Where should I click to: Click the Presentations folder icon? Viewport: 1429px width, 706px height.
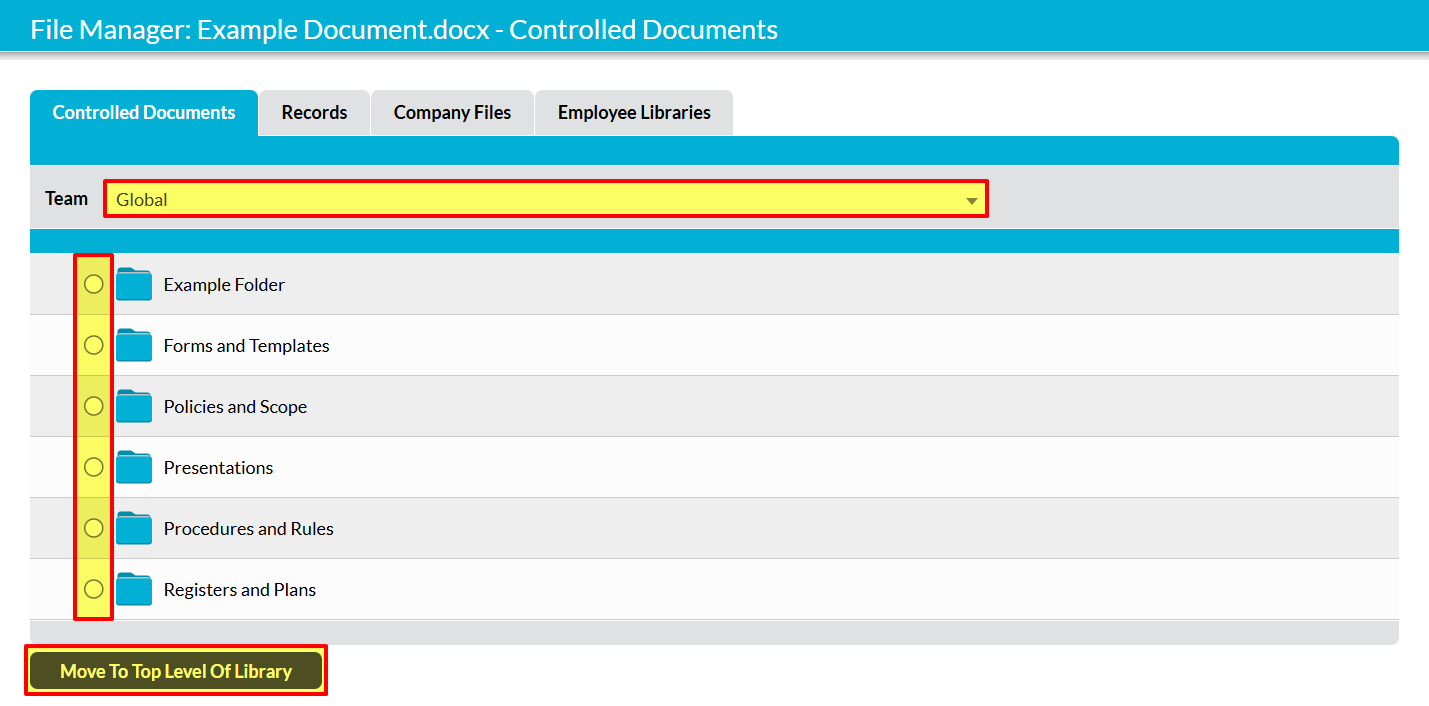click(x=134, y=468)
